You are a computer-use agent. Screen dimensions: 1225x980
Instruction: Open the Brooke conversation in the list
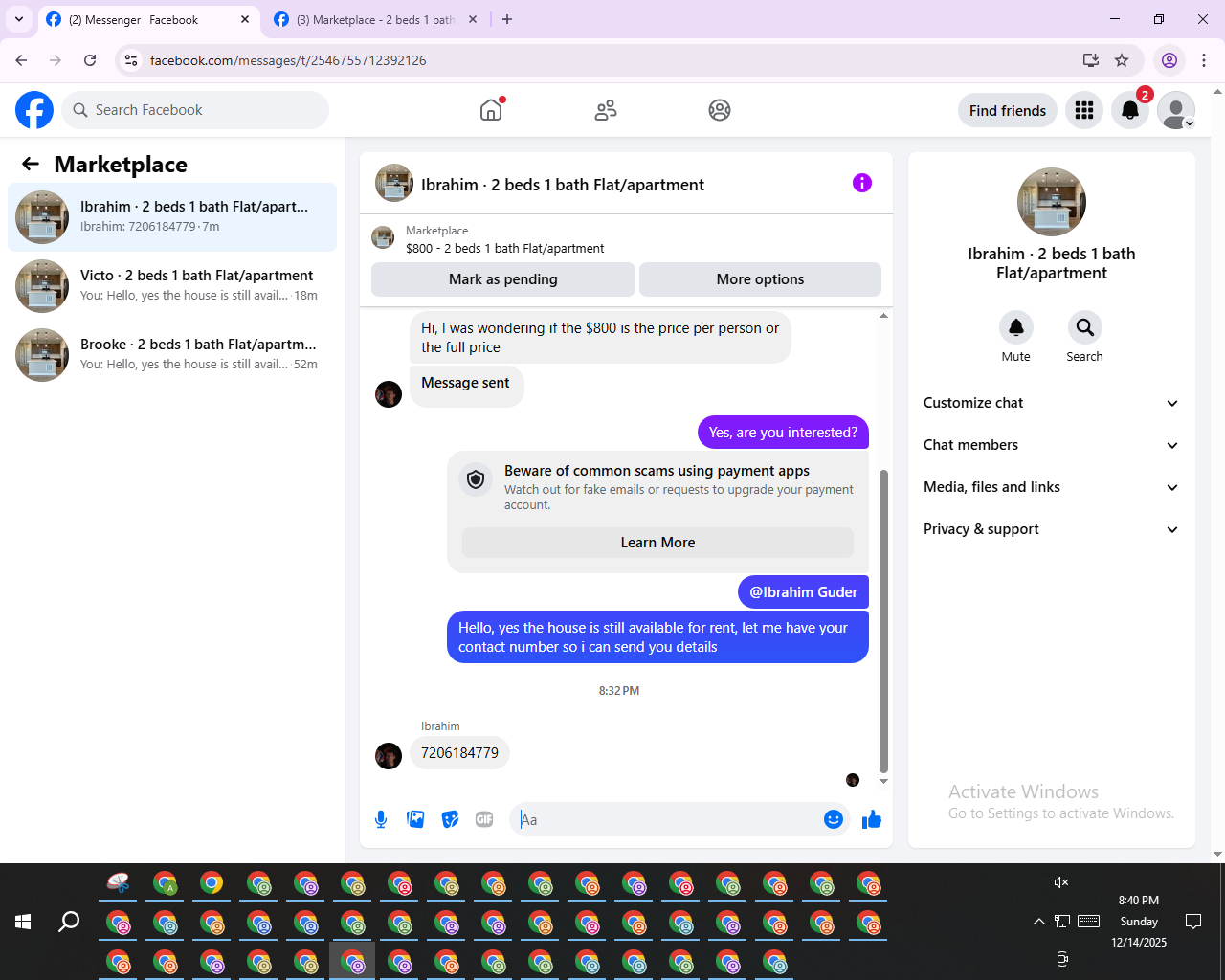(172, 355)
